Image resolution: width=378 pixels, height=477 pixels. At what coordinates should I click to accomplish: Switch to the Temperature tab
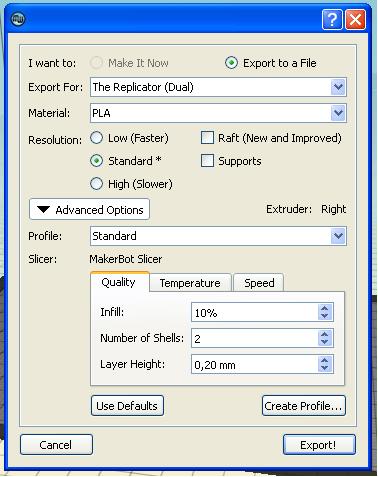[190, 283]
